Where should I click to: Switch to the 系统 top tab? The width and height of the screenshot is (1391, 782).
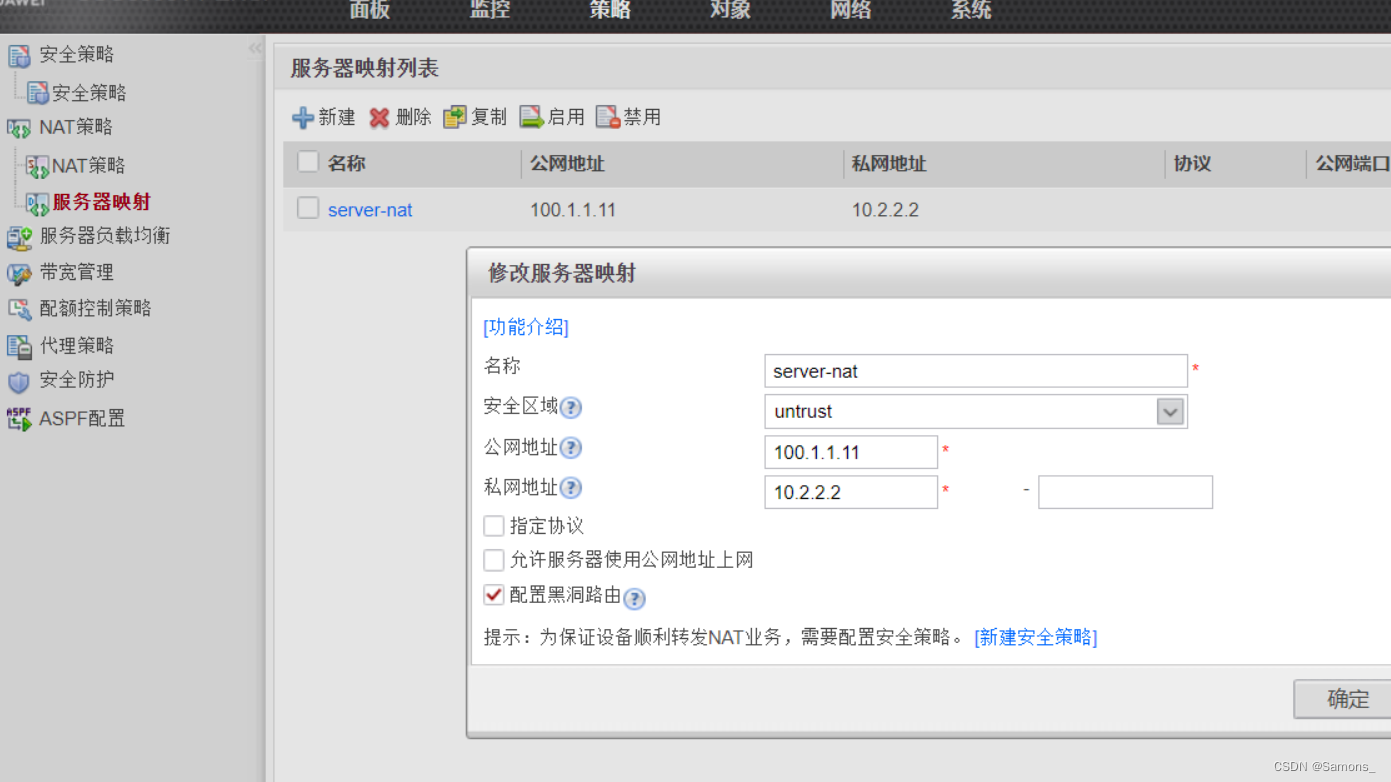[971, 10]
